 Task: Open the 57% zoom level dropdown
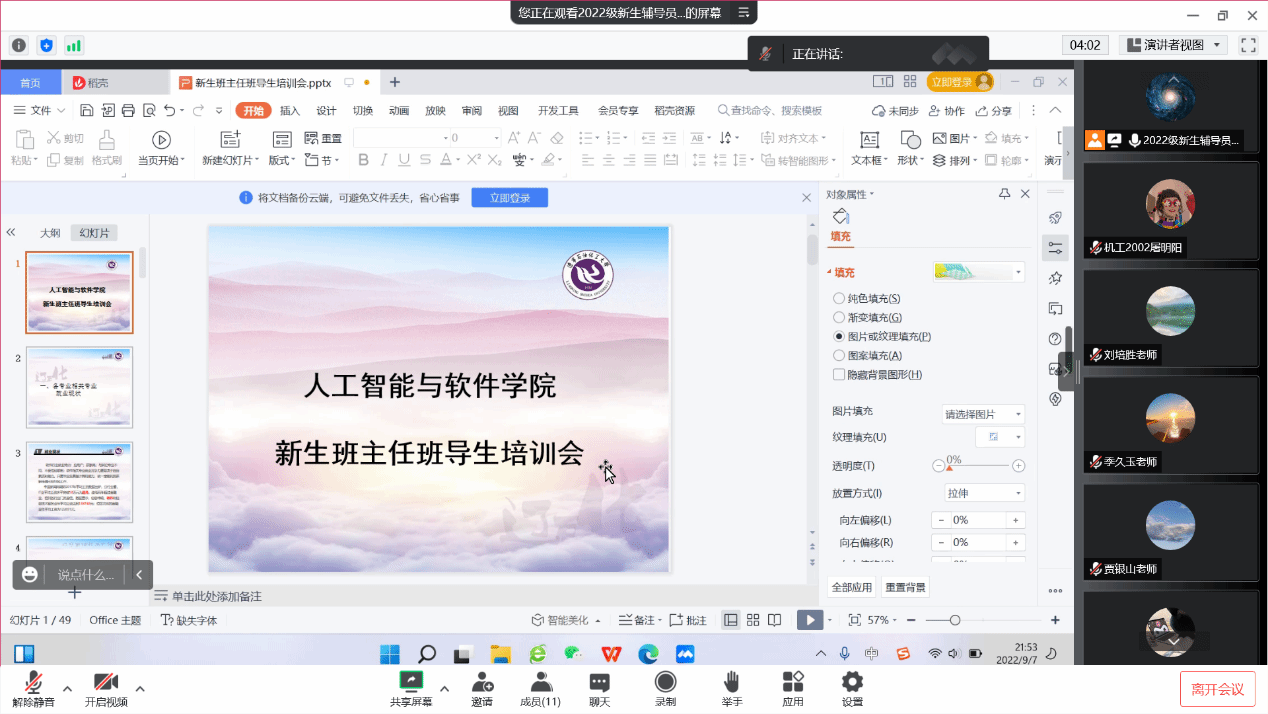[x=881, y=620]
